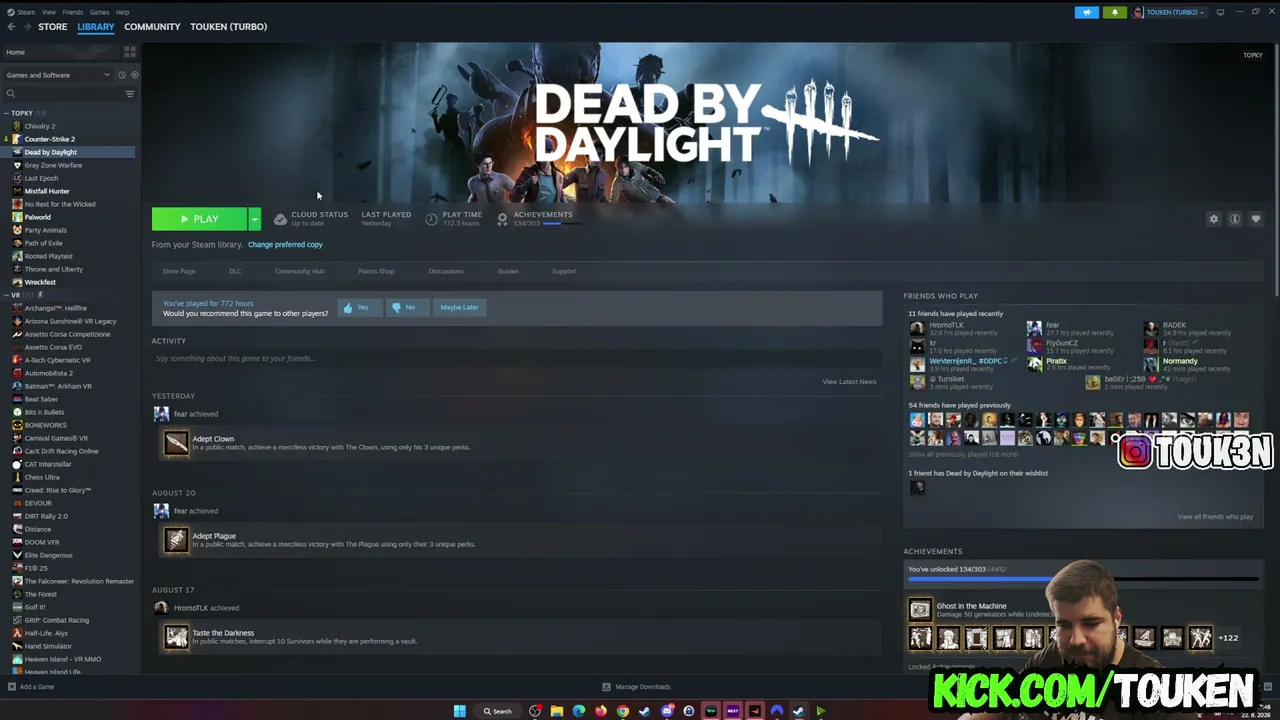
Task: Open the Adept Plague achievement icon
Action: (x=176, y=540)
